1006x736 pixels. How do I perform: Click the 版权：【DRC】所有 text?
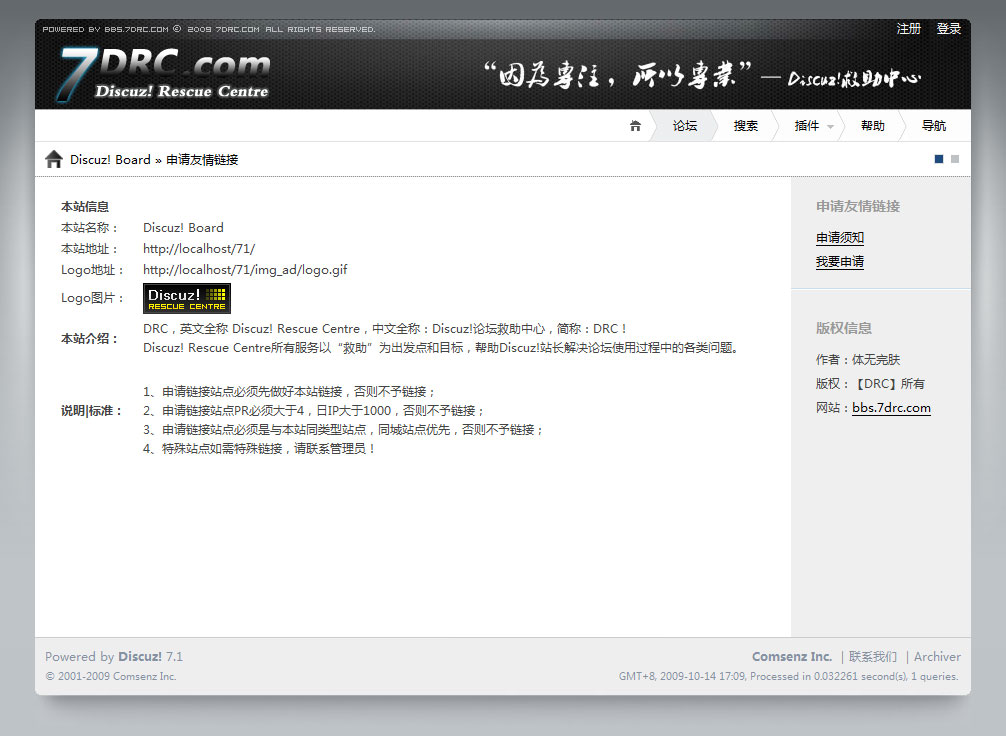tap(870, 384)
